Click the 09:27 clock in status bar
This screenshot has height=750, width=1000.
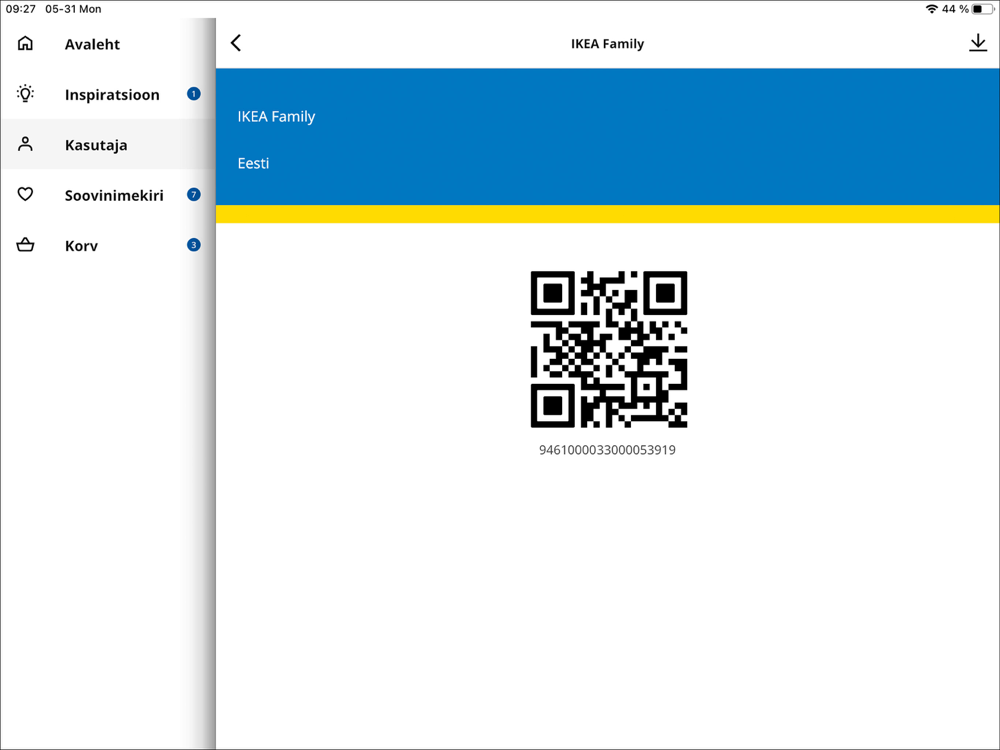coord(20,9)
